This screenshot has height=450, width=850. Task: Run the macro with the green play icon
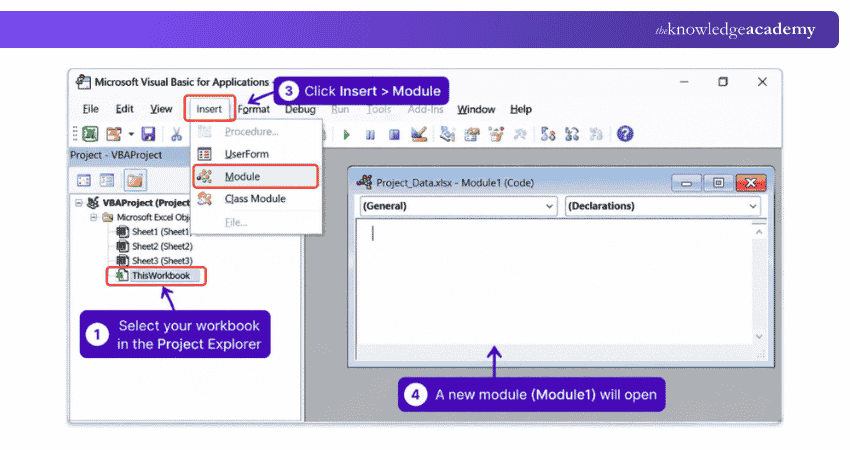click(346, 134)
